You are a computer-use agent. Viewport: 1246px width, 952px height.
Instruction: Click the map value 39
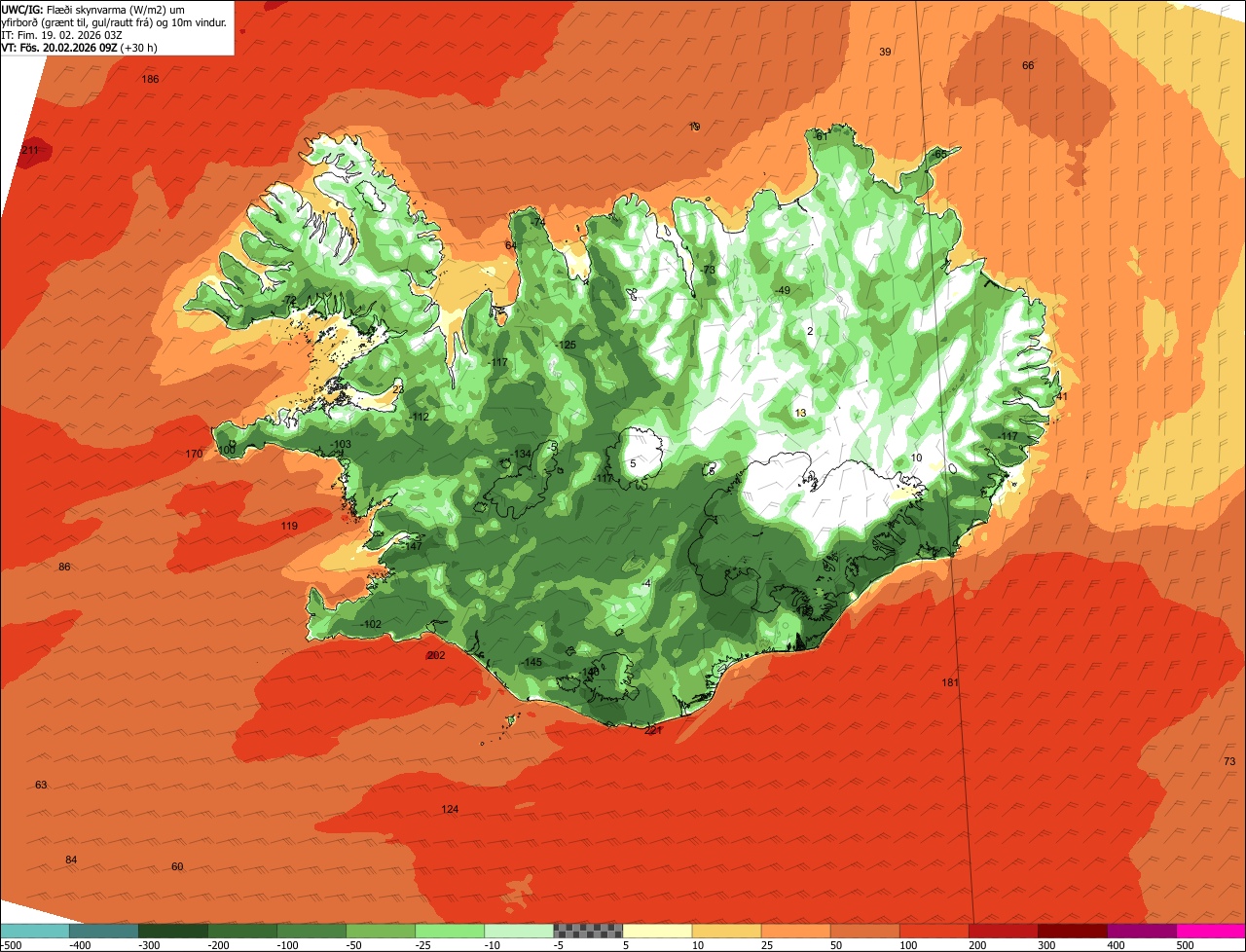point(885,52)
